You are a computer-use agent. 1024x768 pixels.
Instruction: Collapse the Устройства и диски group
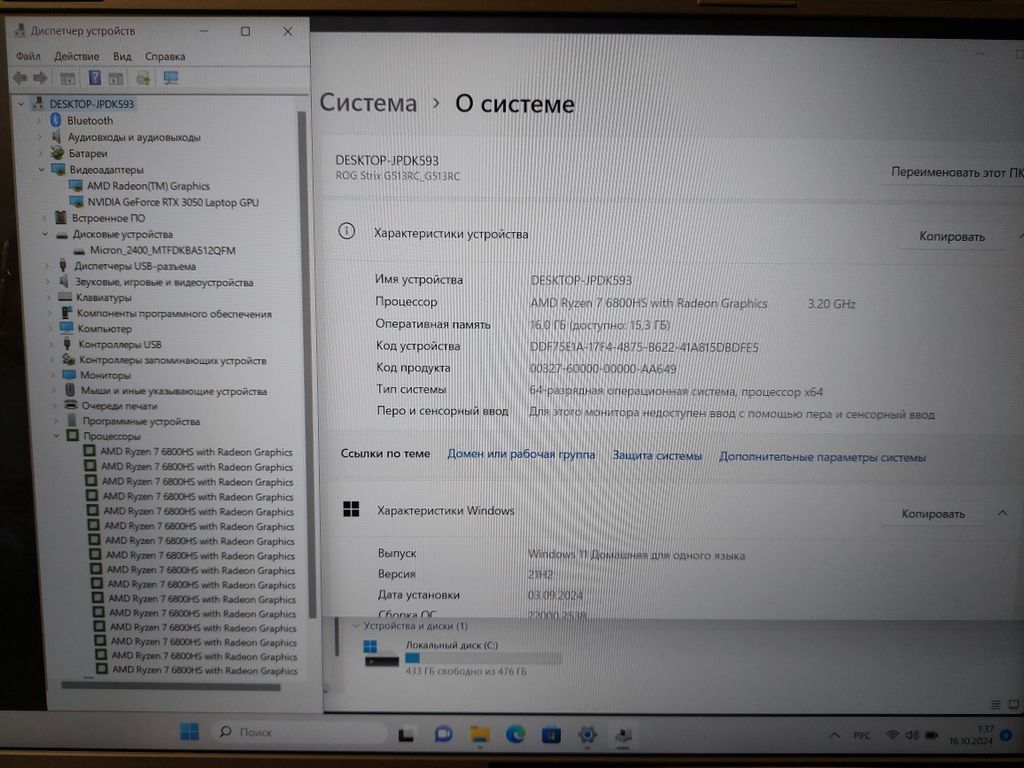click(x=356, y=626)
